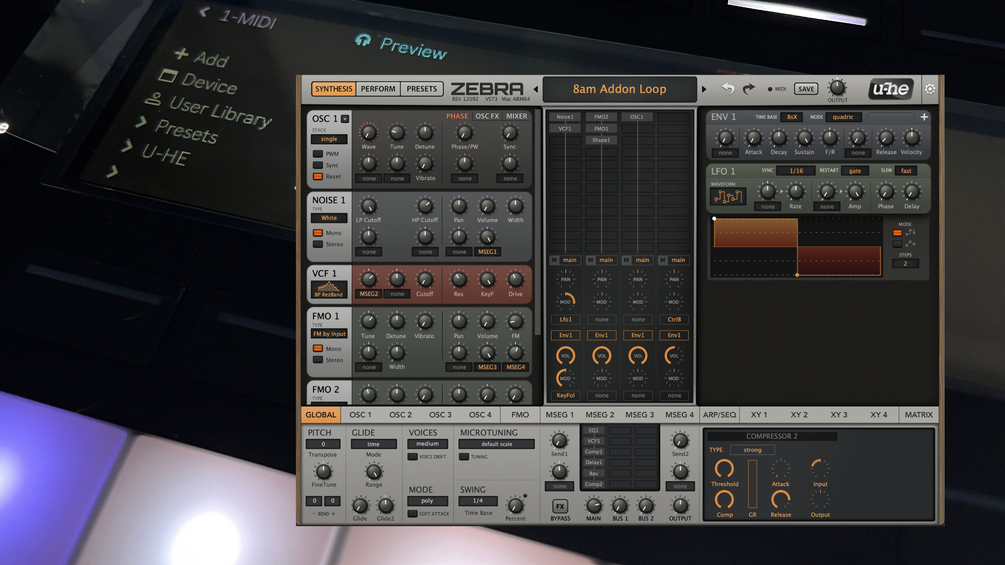The width and height of the screenshot is (1005, 565).
Task: Enable Soft Attack switch
Action: tap(413, 514)
